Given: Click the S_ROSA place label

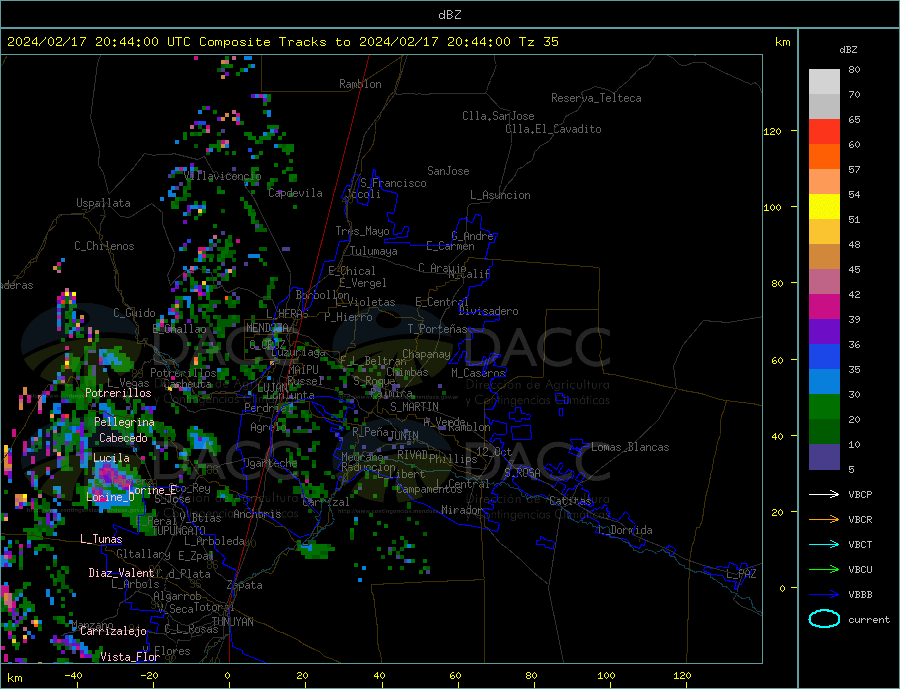Looking at the screenshot, I should tap(522, 473).
